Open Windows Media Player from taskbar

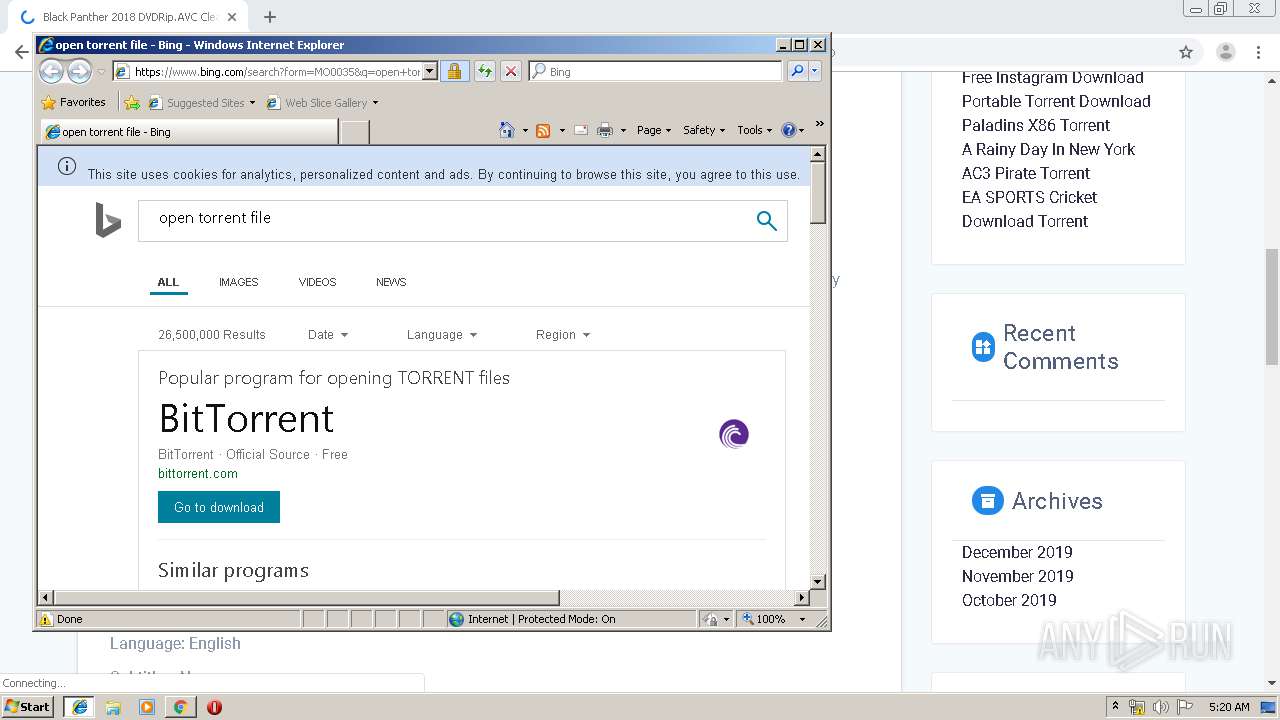pyautogui.click(x=147, y=707)
